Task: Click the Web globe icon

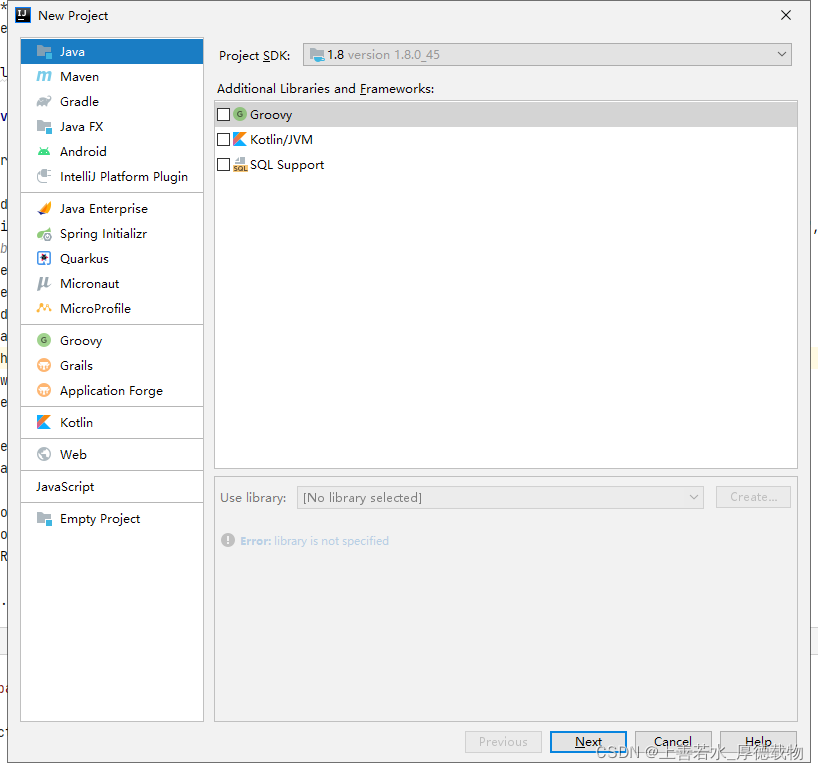Action: point(44,454)
